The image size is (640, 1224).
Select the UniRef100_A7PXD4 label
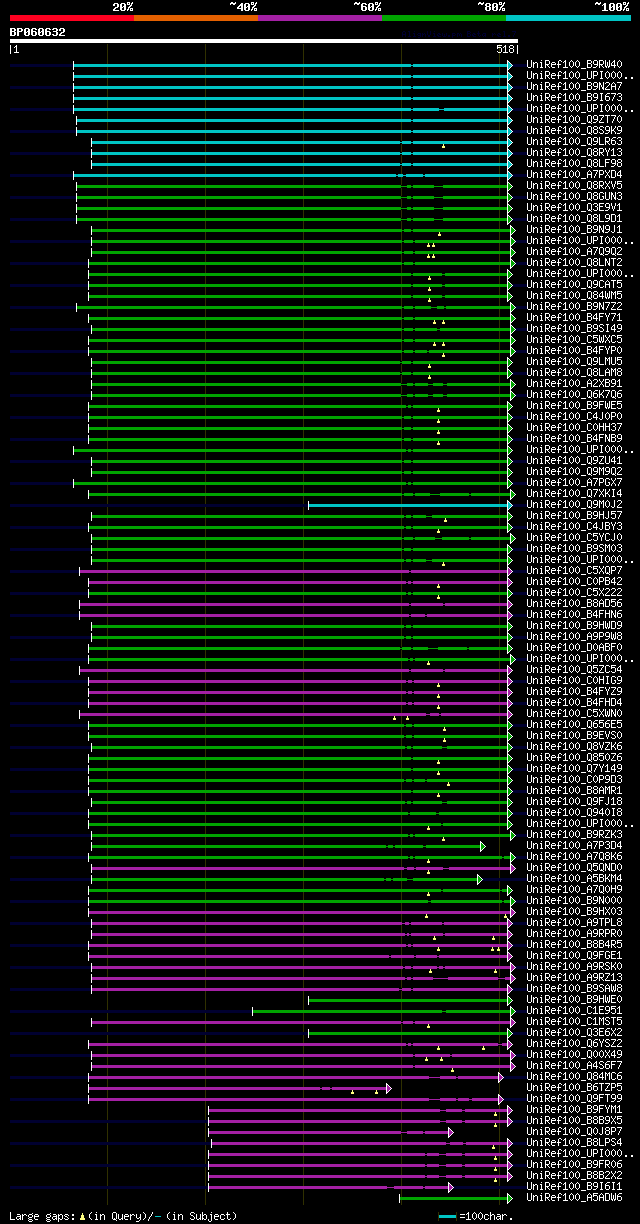(x=574, y=175)
